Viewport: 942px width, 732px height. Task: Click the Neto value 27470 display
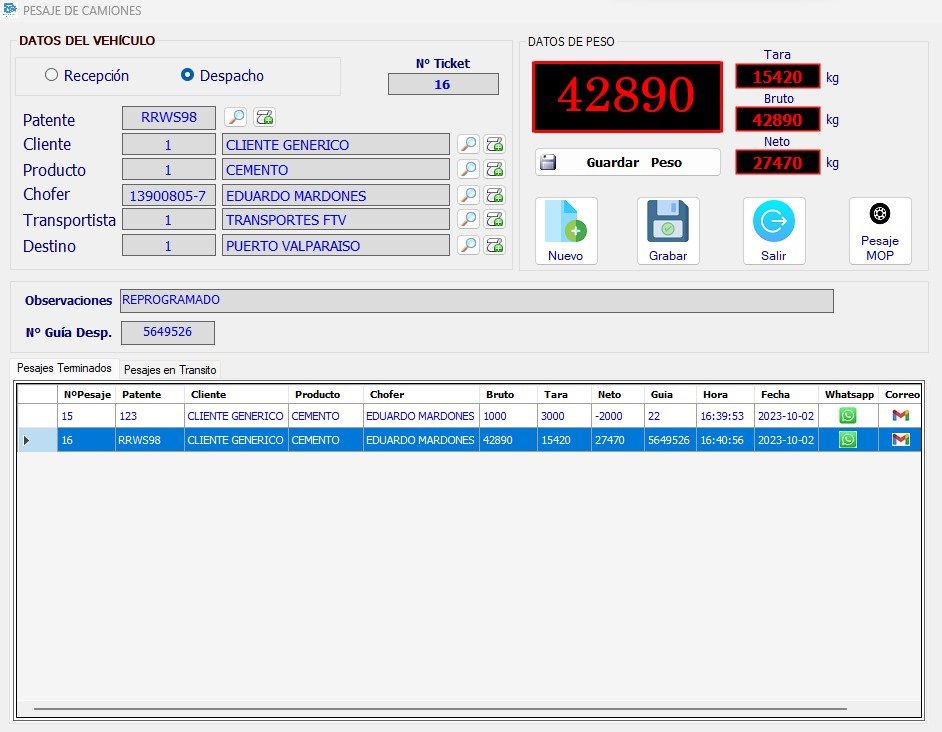click(777, 163)
